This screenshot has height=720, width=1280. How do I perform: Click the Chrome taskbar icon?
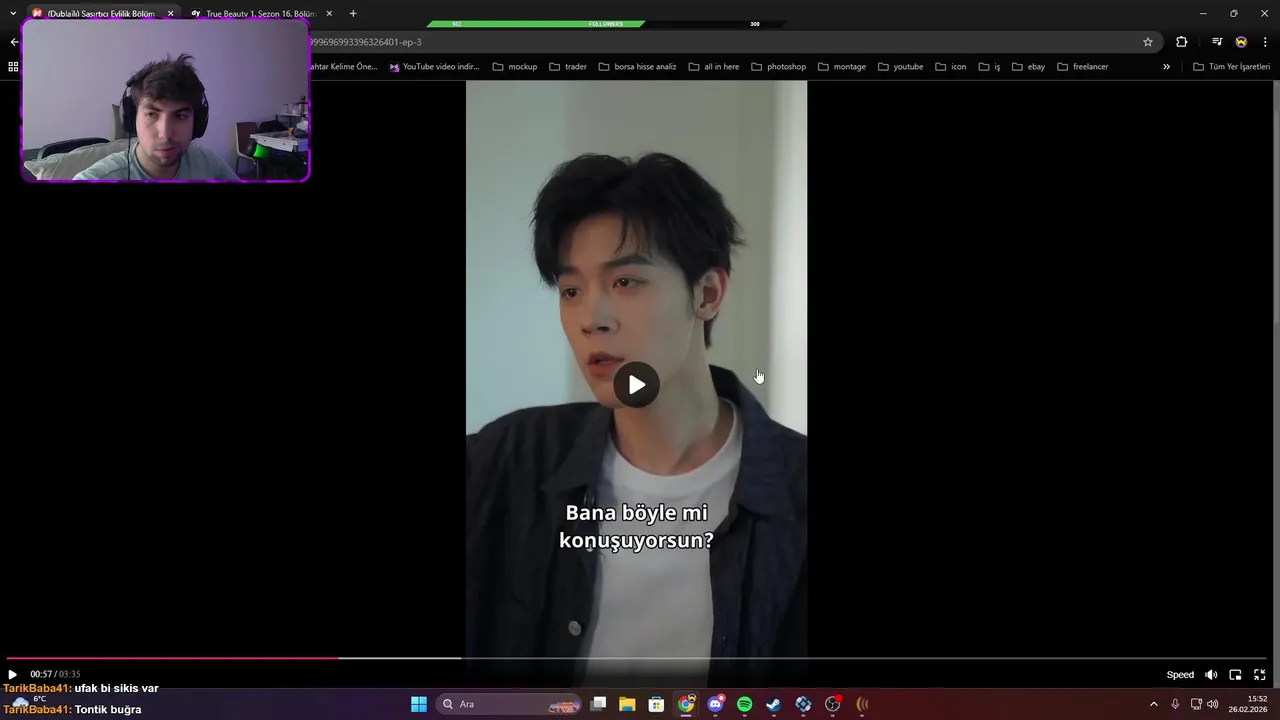pyautogui.click(x=686, y=704)
